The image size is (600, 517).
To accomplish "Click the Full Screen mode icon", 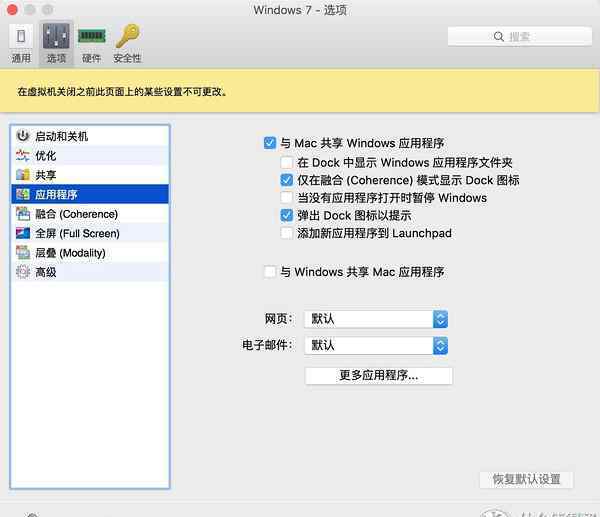I will [x=23, y=233].
